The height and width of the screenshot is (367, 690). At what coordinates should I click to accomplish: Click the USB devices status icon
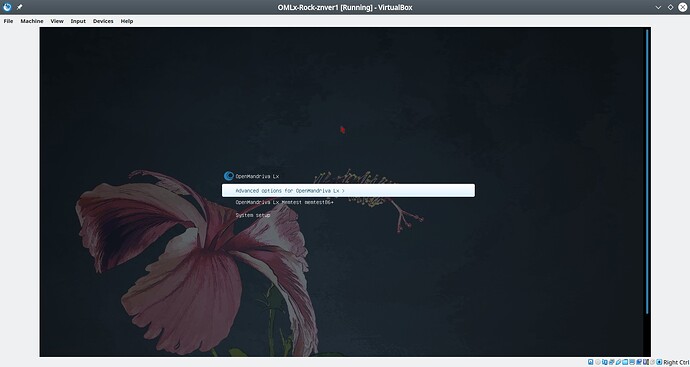[x=618, y=362]
